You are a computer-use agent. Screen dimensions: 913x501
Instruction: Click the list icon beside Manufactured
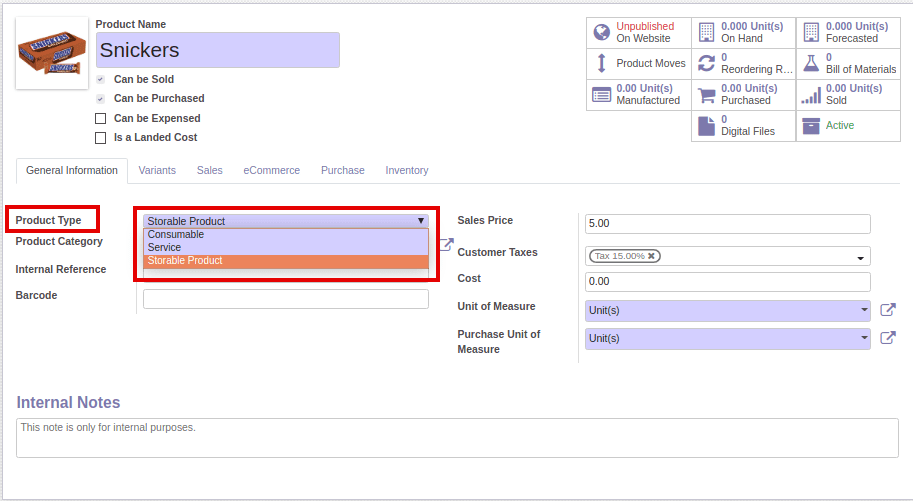point(601,94)
